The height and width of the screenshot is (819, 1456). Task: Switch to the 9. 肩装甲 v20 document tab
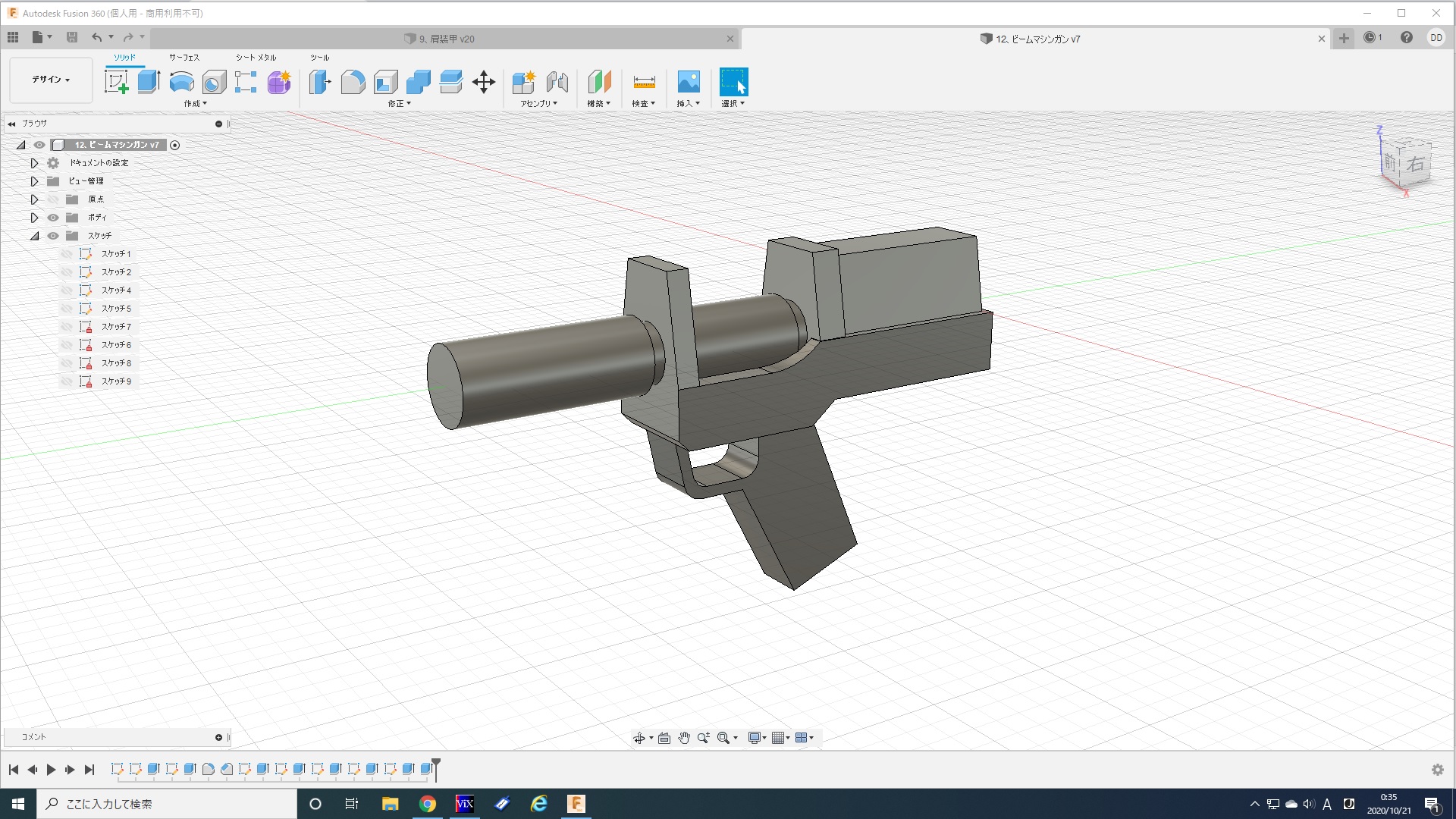446,39
